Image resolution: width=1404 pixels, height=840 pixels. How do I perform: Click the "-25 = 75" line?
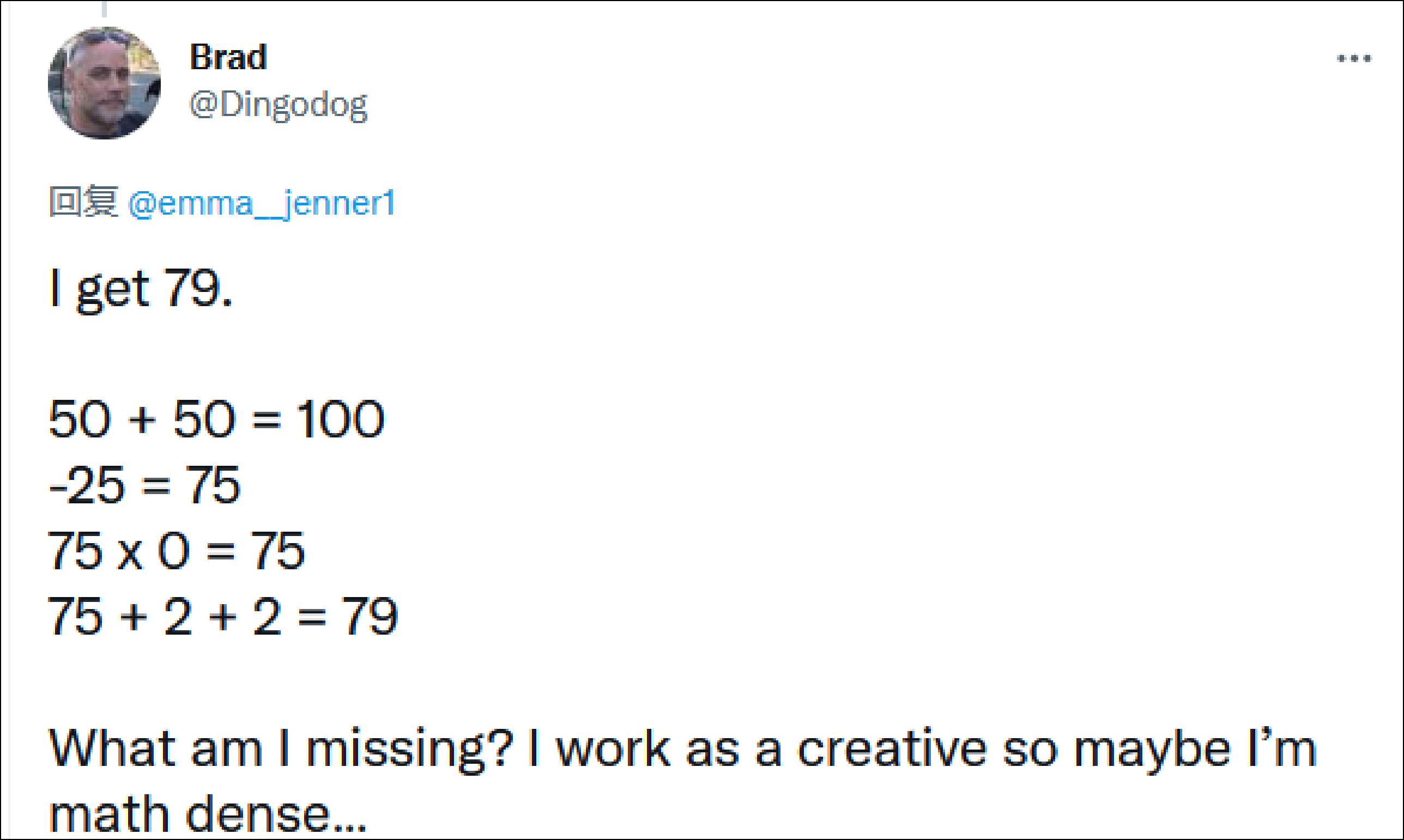point(144,485)
